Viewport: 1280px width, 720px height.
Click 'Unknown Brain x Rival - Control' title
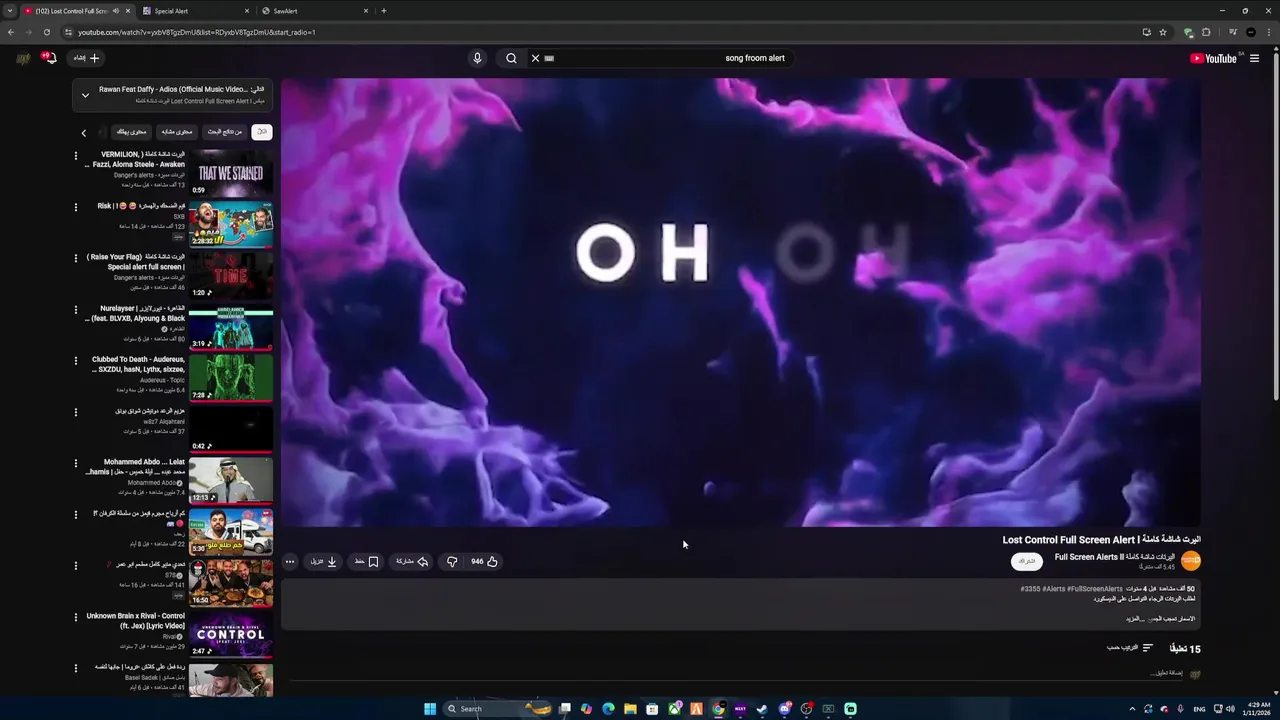(136, 620)
